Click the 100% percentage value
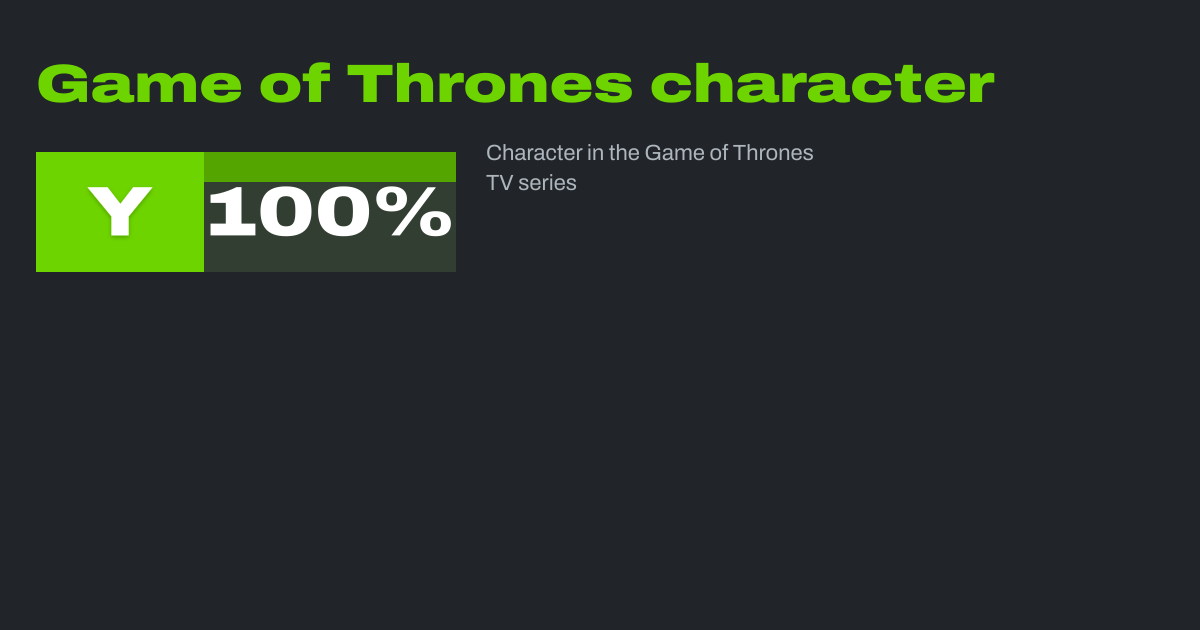This screenshot has height=630, width=1200. (x=329, y=212)
